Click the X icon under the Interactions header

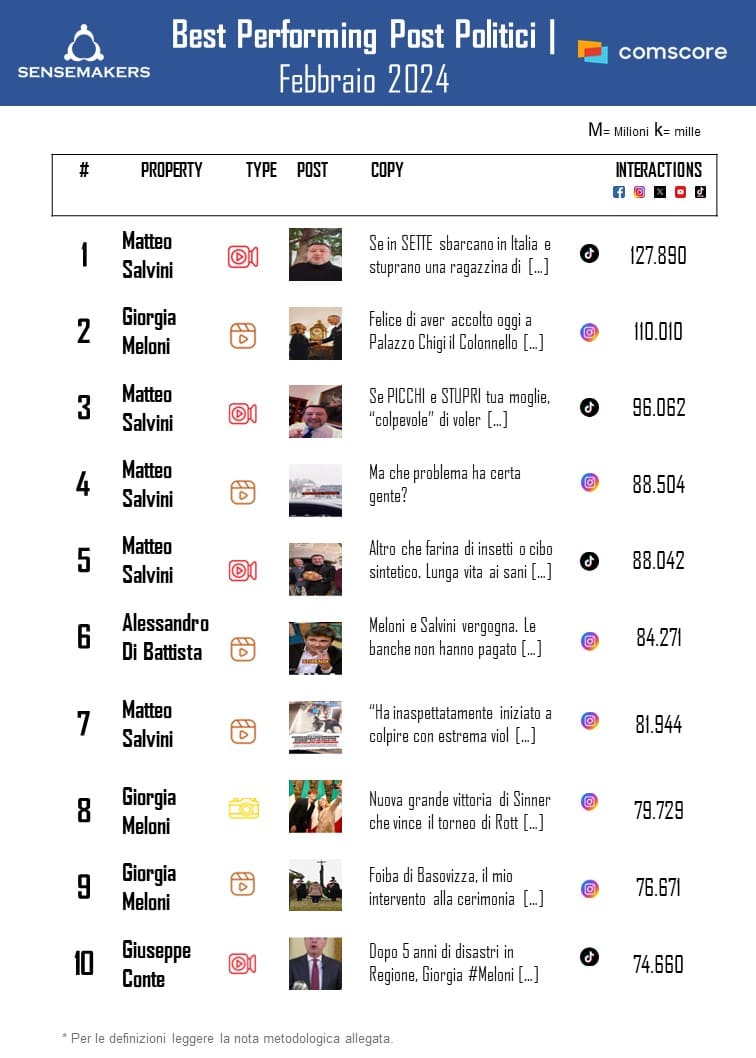pyautogui.click(x=660, y=192)
